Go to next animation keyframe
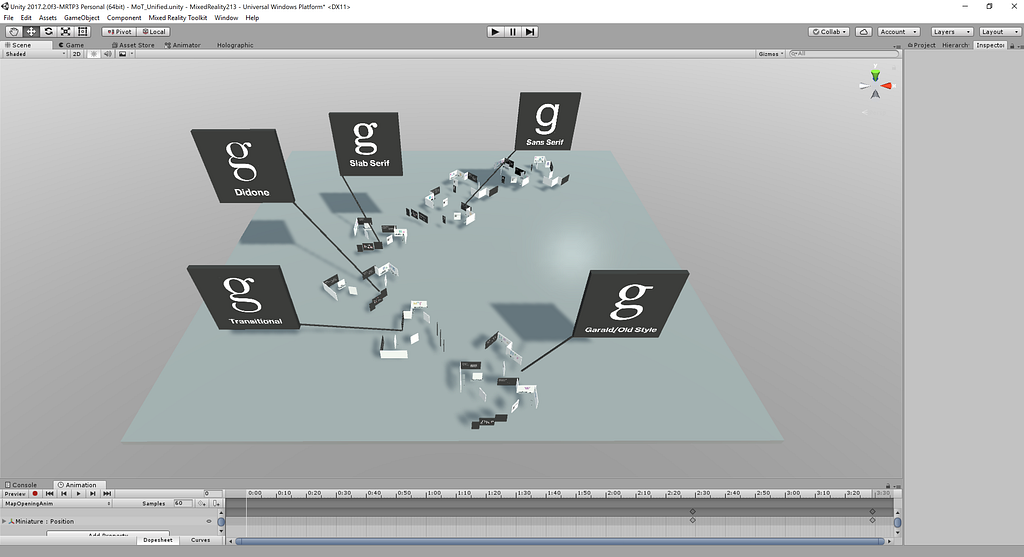Viewport: 1024px width, 557px height. point(93,494)
